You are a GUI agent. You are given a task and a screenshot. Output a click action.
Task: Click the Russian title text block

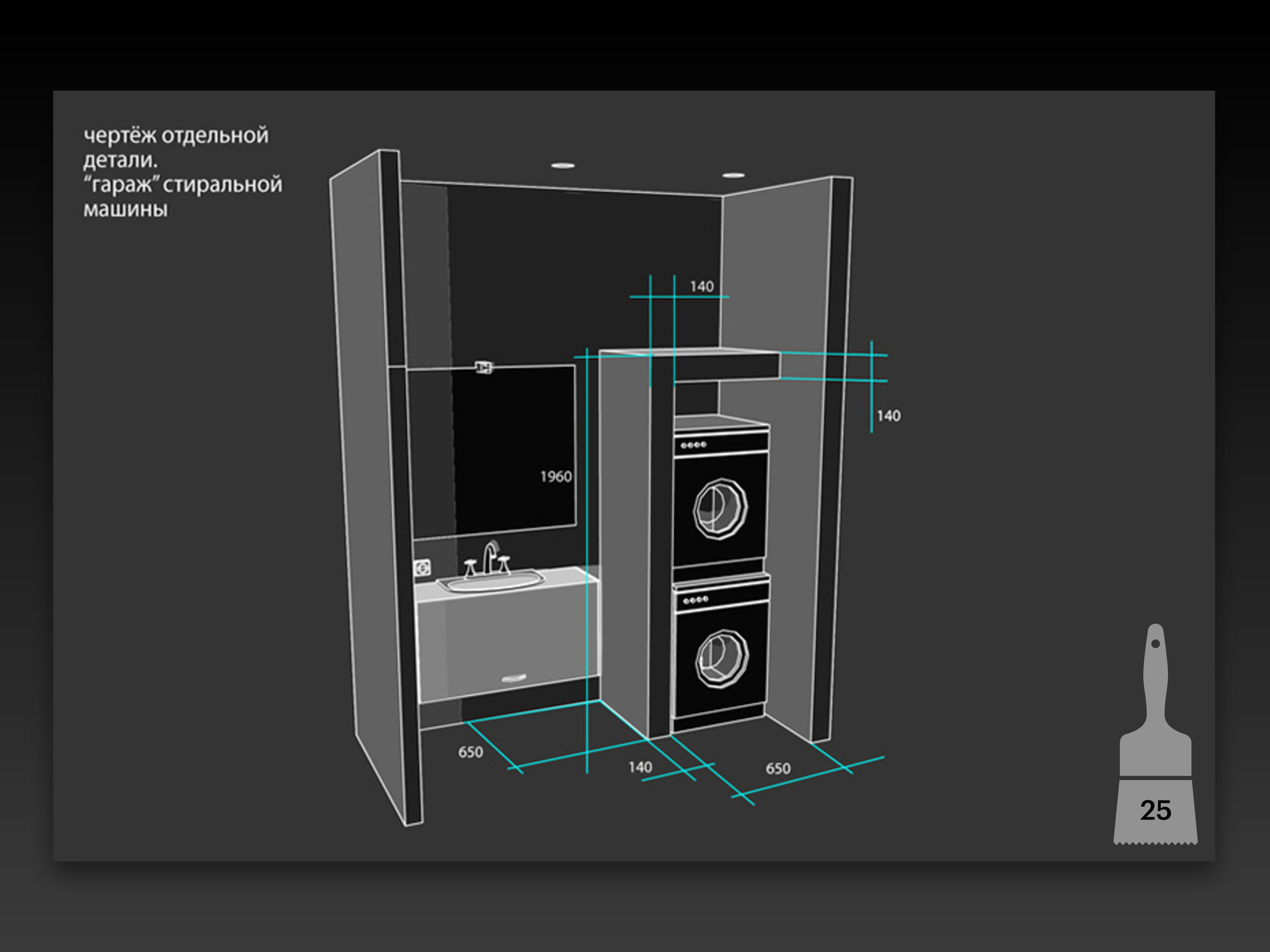coord(183,172)
